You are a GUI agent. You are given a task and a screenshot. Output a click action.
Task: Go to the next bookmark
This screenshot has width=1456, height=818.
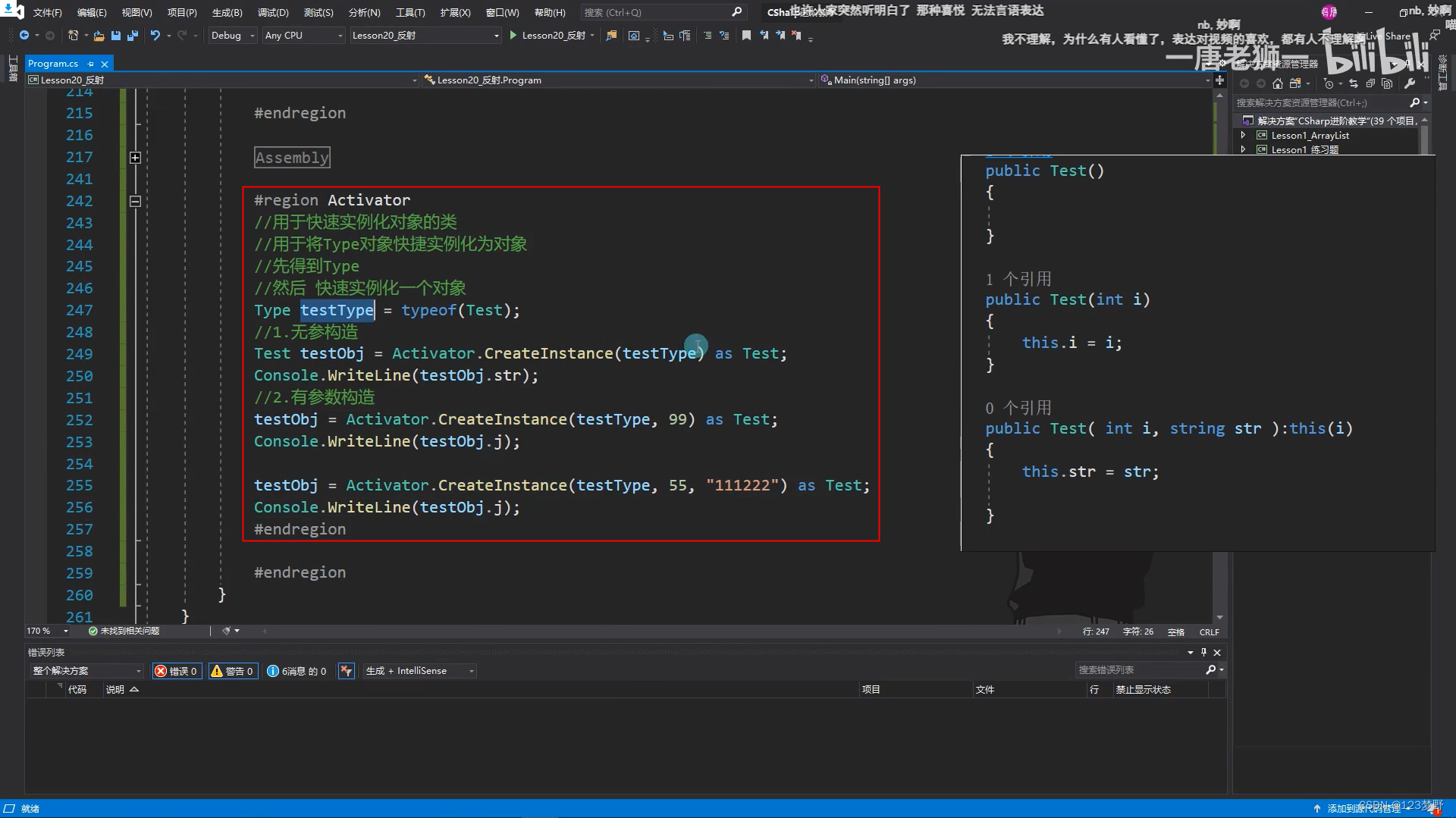(x=780, y=36)
